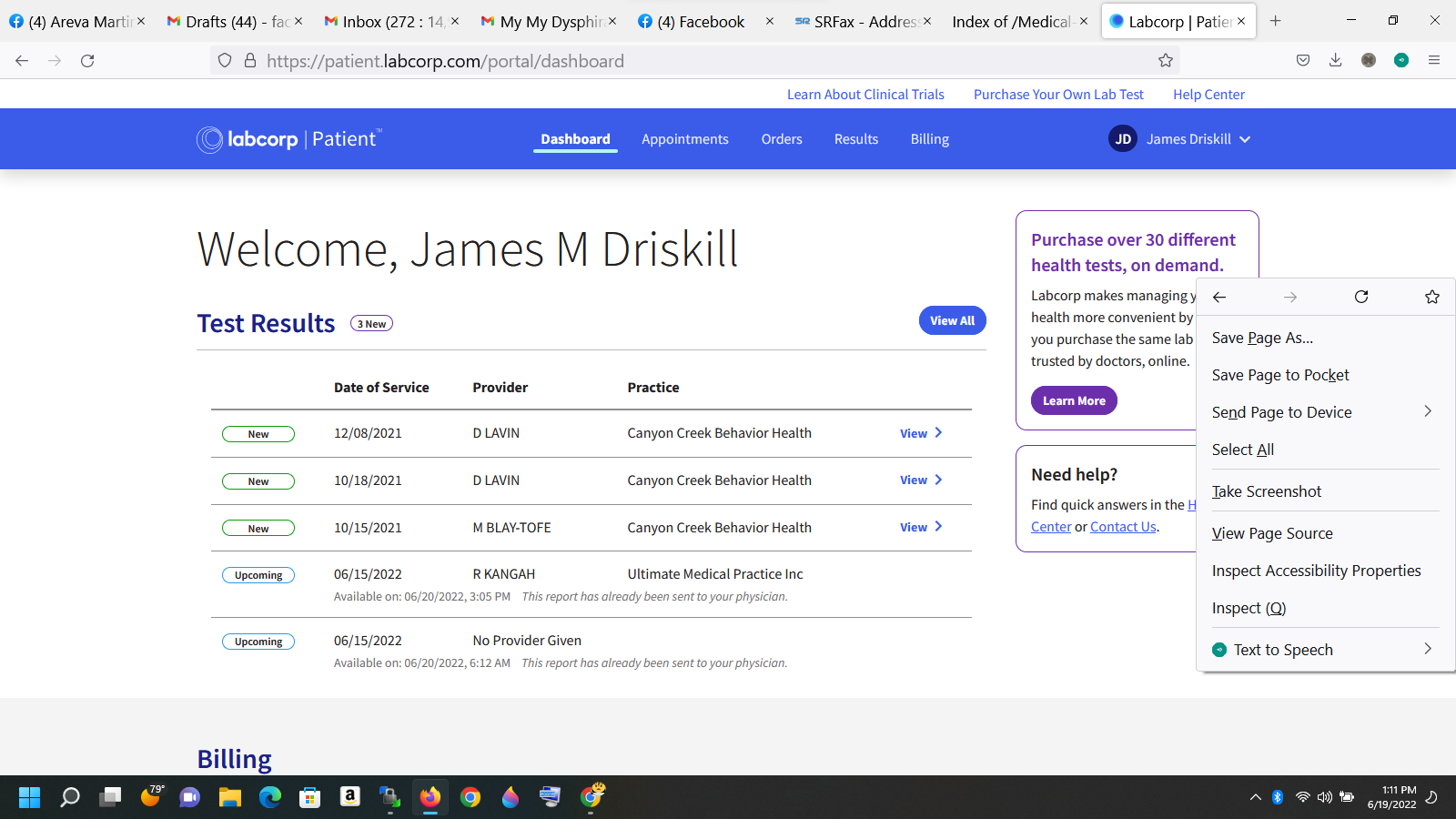Screen dimensions: 1456x819
Task: Click Upcoming badge for R KANGAH row
Action: click(258, 575)
